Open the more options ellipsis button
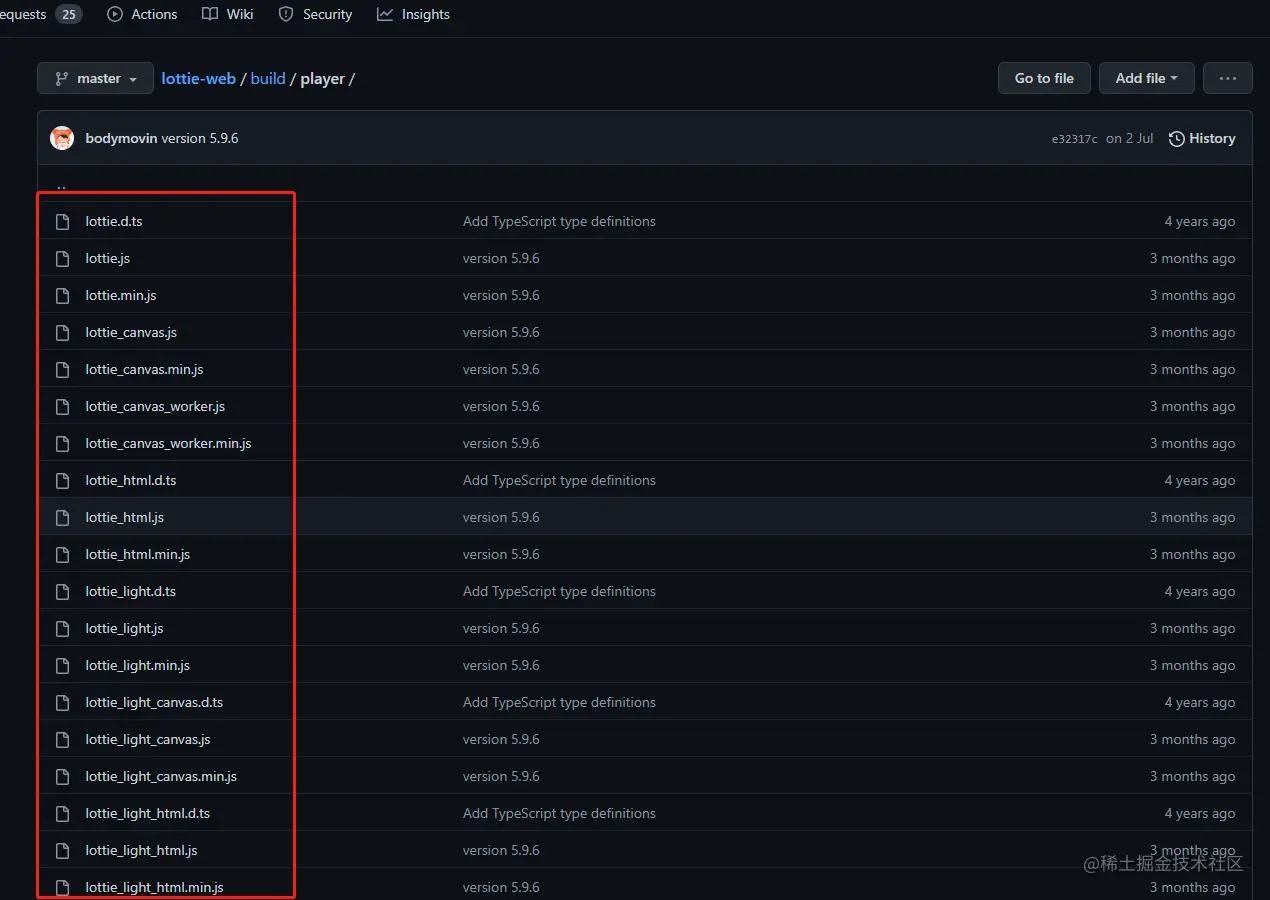The width and height of the screenshot is (1270, 900). (x=1228, y=78)
